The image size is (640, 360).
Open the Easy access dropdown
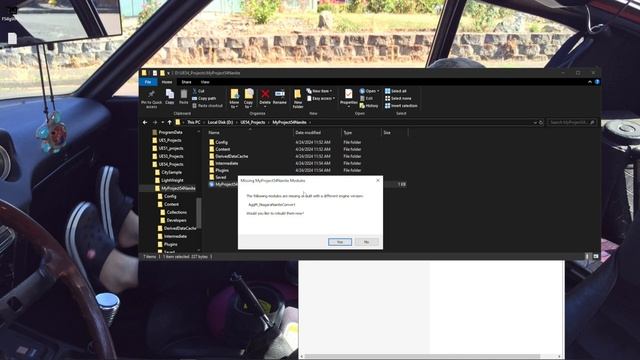pos(321,98)
